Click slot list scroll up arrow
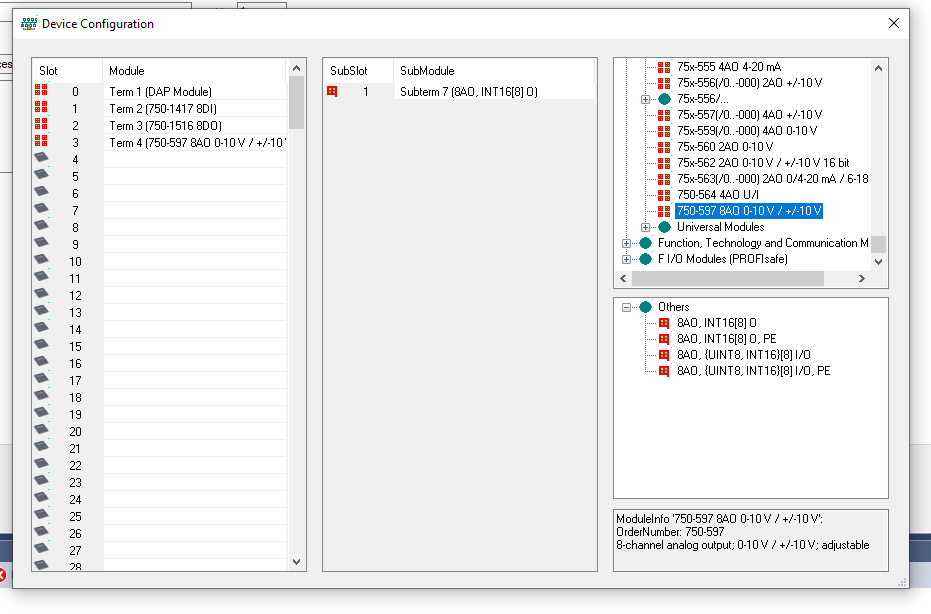Viewport: 931px width, 614px height. coord(297,68)
